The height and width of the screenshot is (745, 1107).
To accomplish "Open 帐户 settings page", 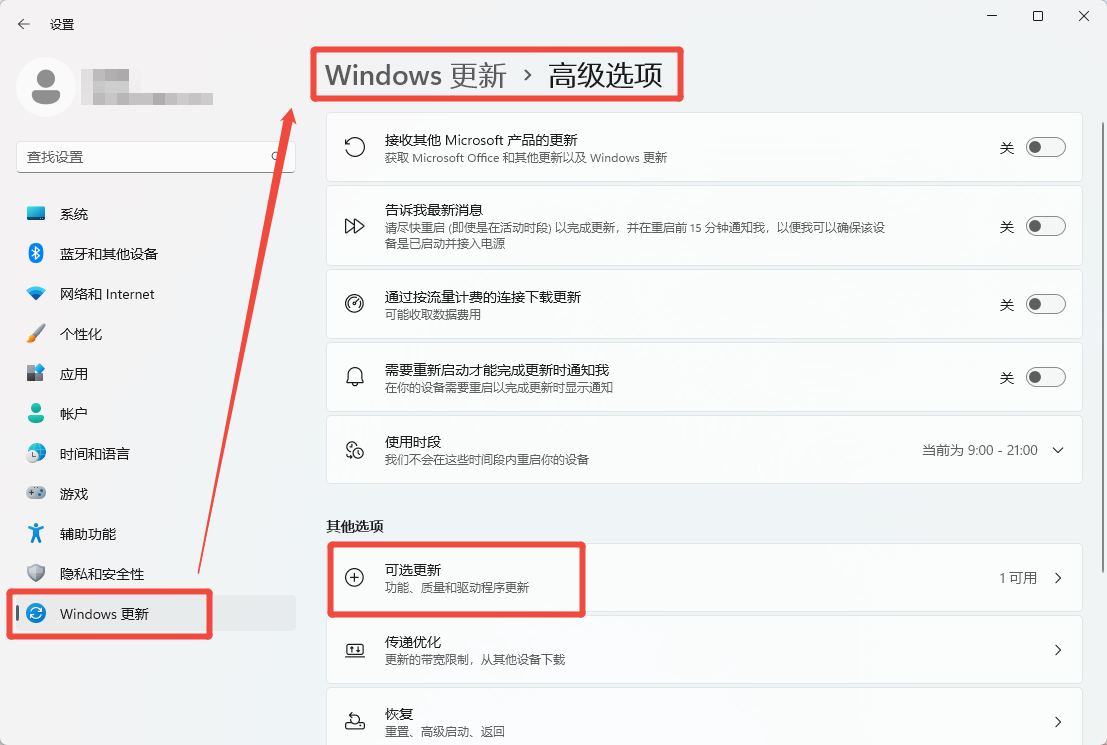I will pos(155,413).
